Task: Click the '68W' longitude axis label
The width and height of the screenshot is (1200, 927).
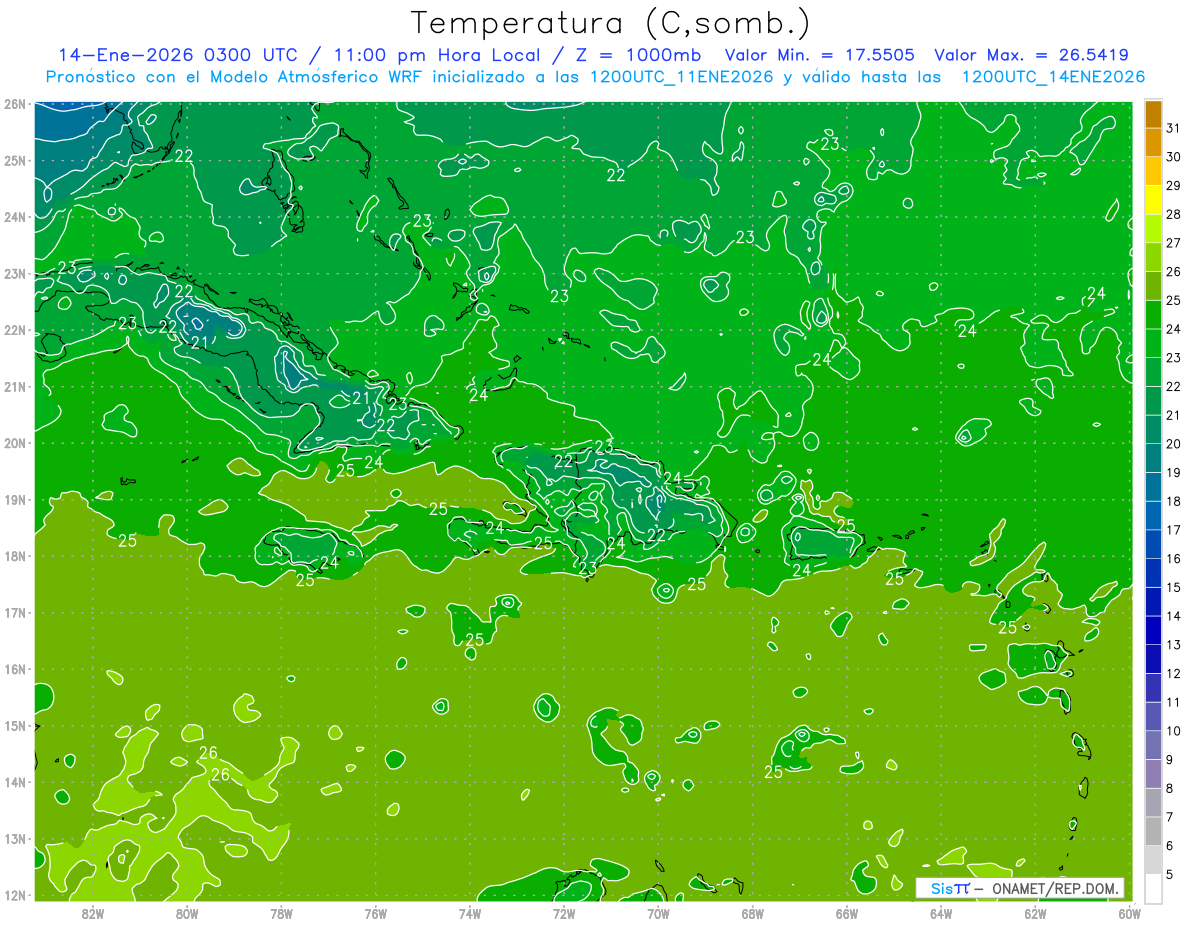Action: pyautogui.click(x=752, y=912)
